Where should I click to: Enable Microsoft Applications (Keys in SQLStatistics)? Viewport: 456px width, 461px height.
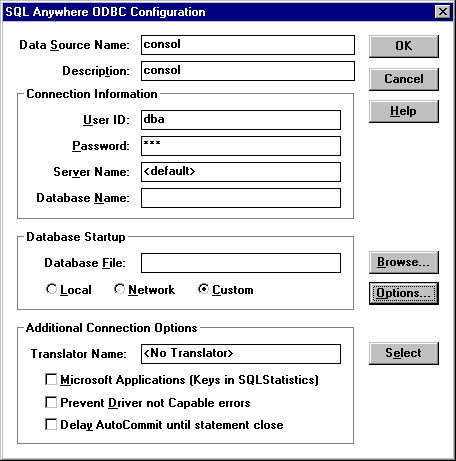(x=182, y=380)
